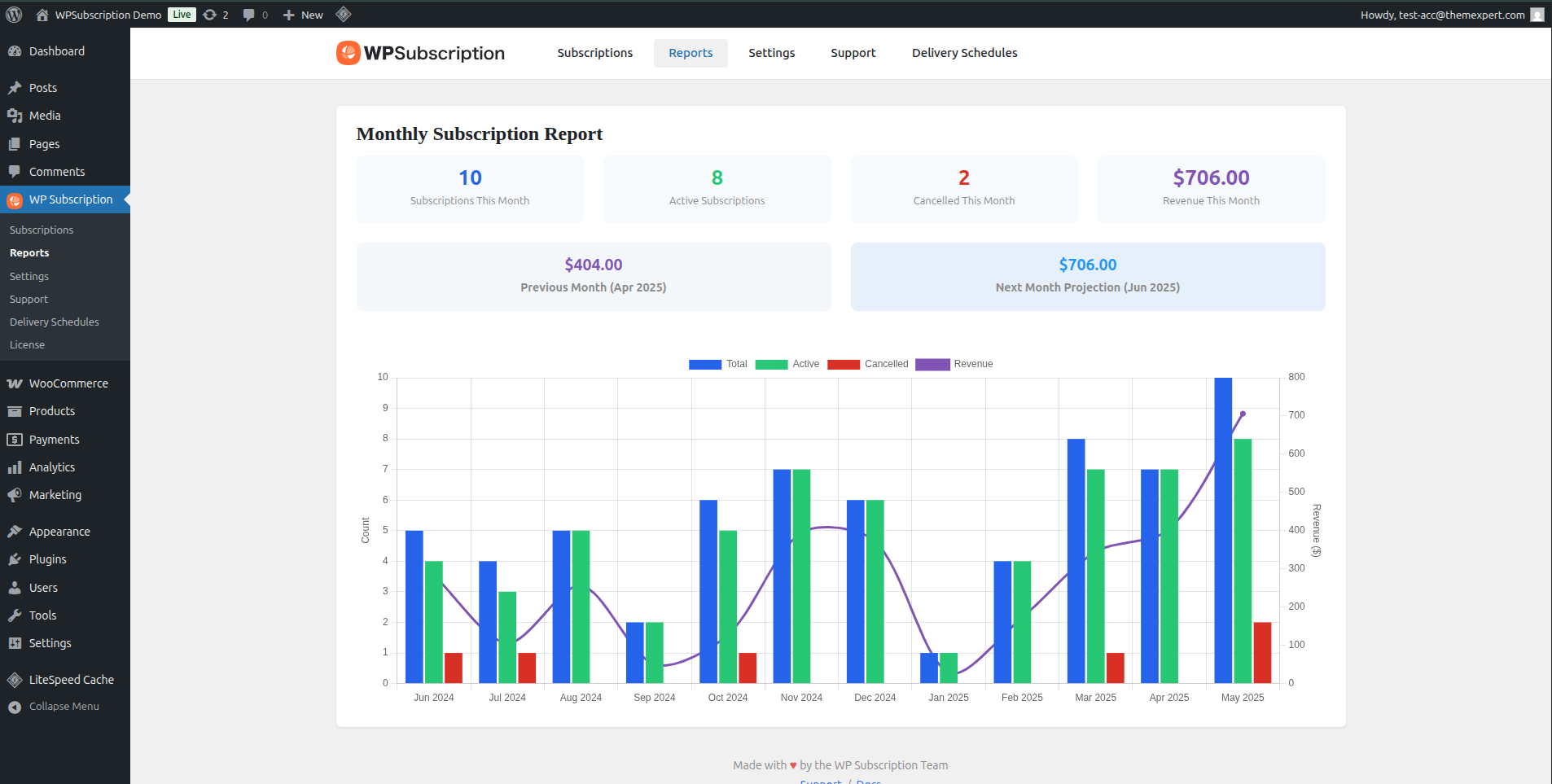Click the May 2025 revenue data point

click(1243, 414)
